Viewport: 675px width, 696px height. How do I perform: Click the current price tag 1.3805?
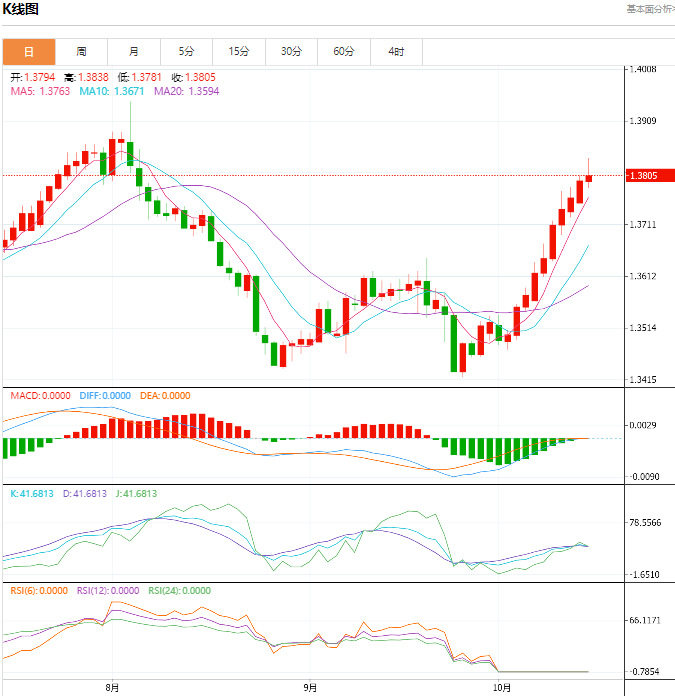(x=643, y=176)
